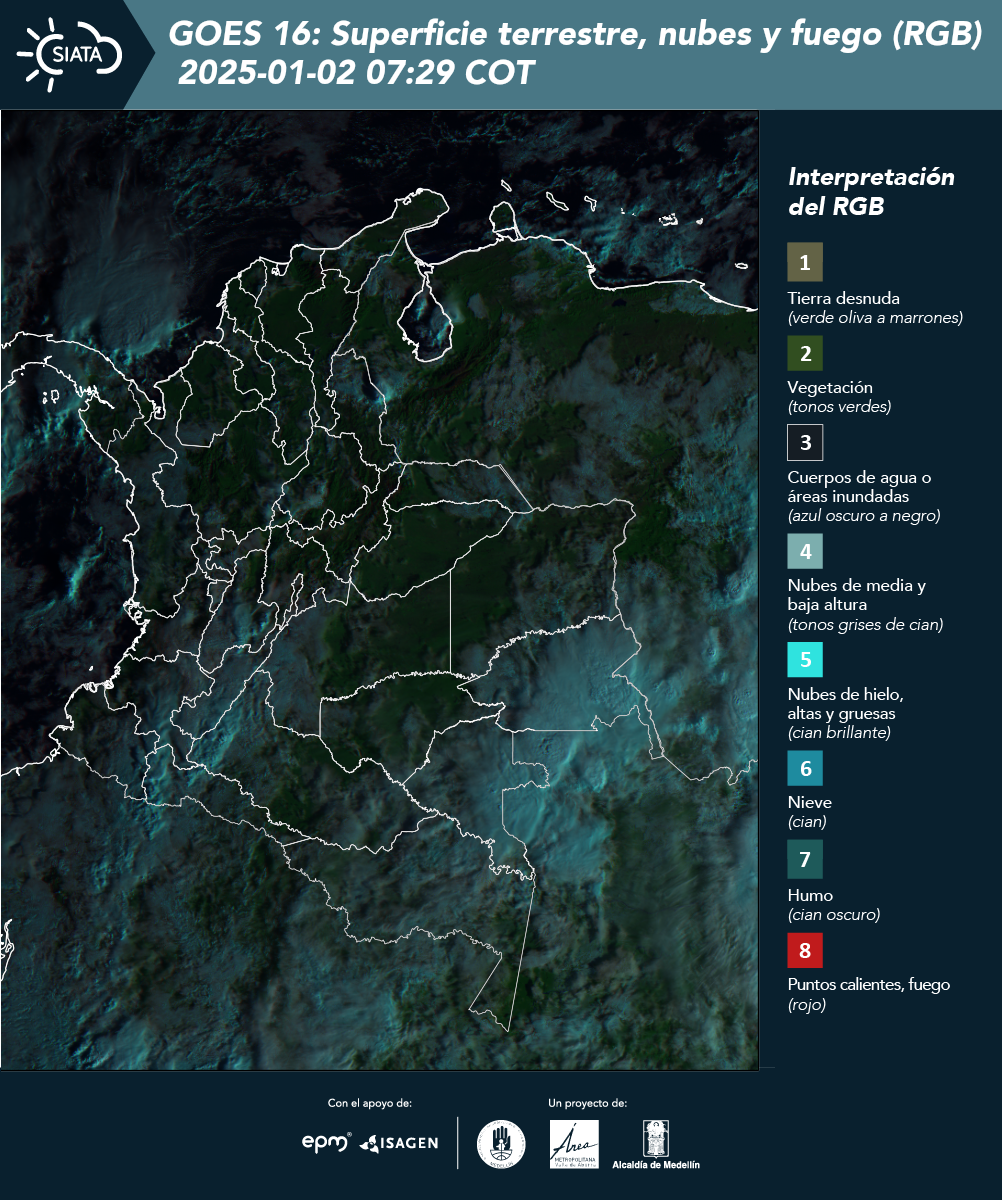
Task: Click the label "Tierra desnuda"
Action: tap(844, 298)
